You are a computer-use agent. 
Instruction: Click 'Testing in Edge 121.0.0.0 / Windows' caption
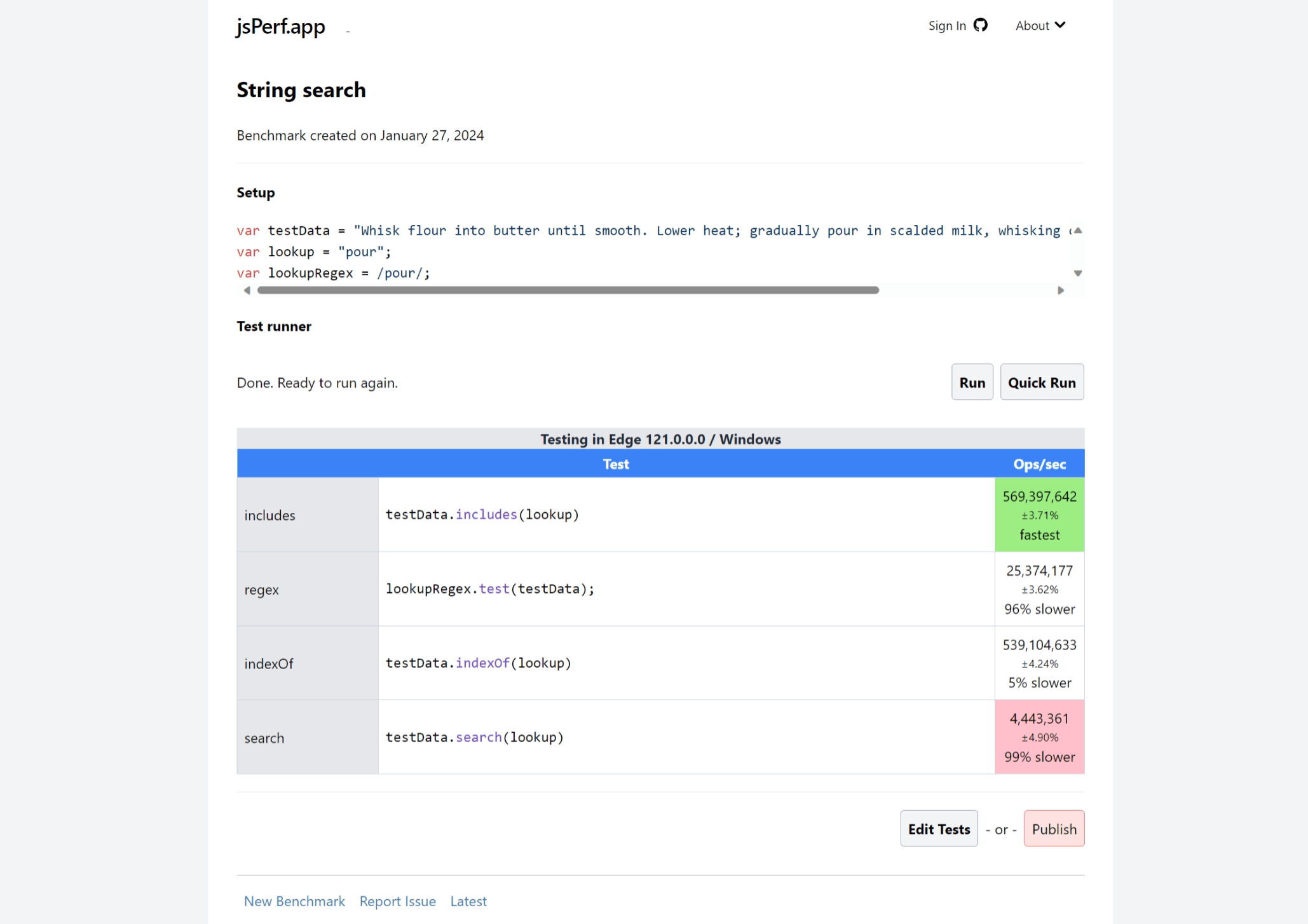tap(660, 439)
